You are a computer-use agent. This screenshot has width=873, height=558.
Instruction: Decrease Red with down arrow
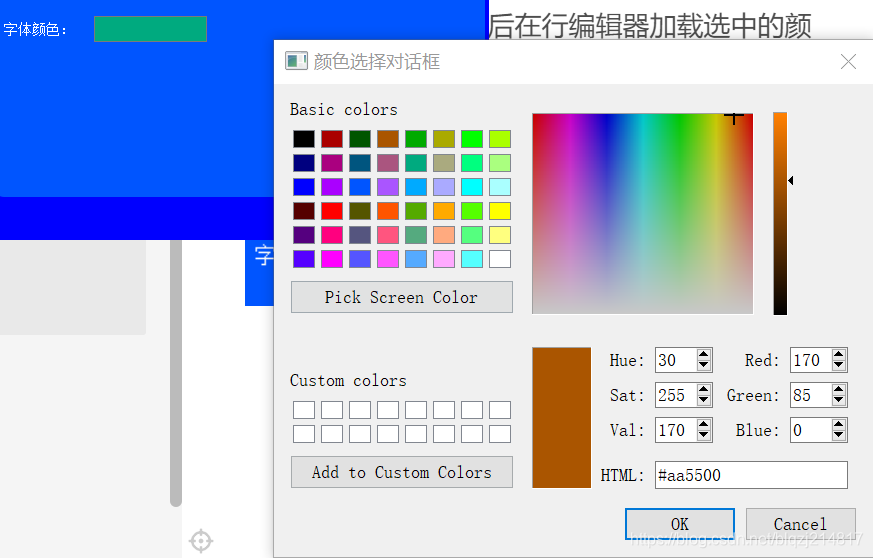coord(839,366)
